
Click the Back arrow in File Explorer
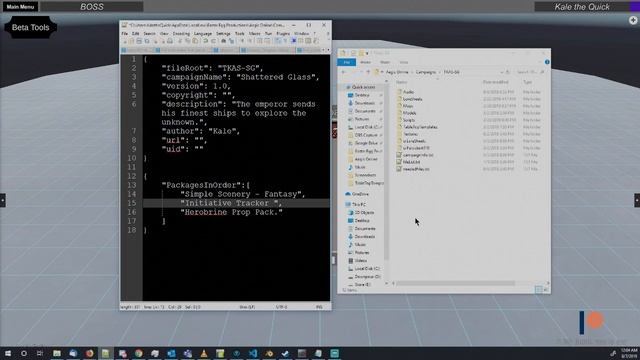tap(344, 72)
